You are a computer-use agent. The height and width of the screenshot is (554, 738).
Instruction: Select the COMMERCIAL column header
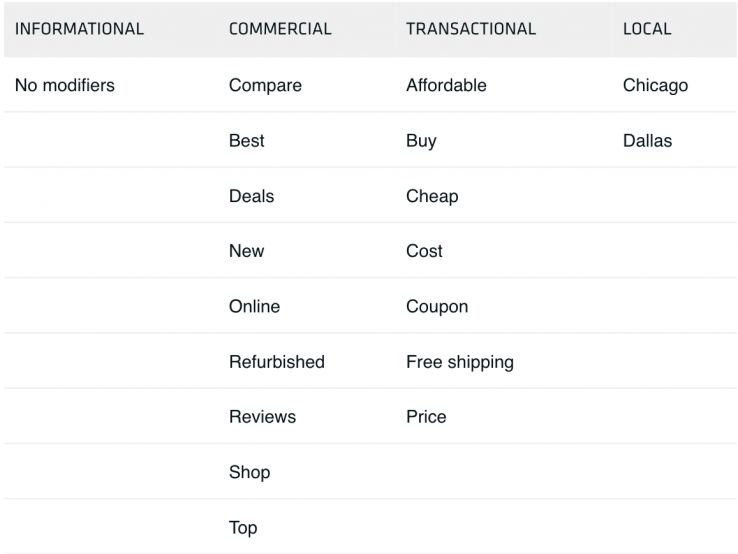click(280, 29)
